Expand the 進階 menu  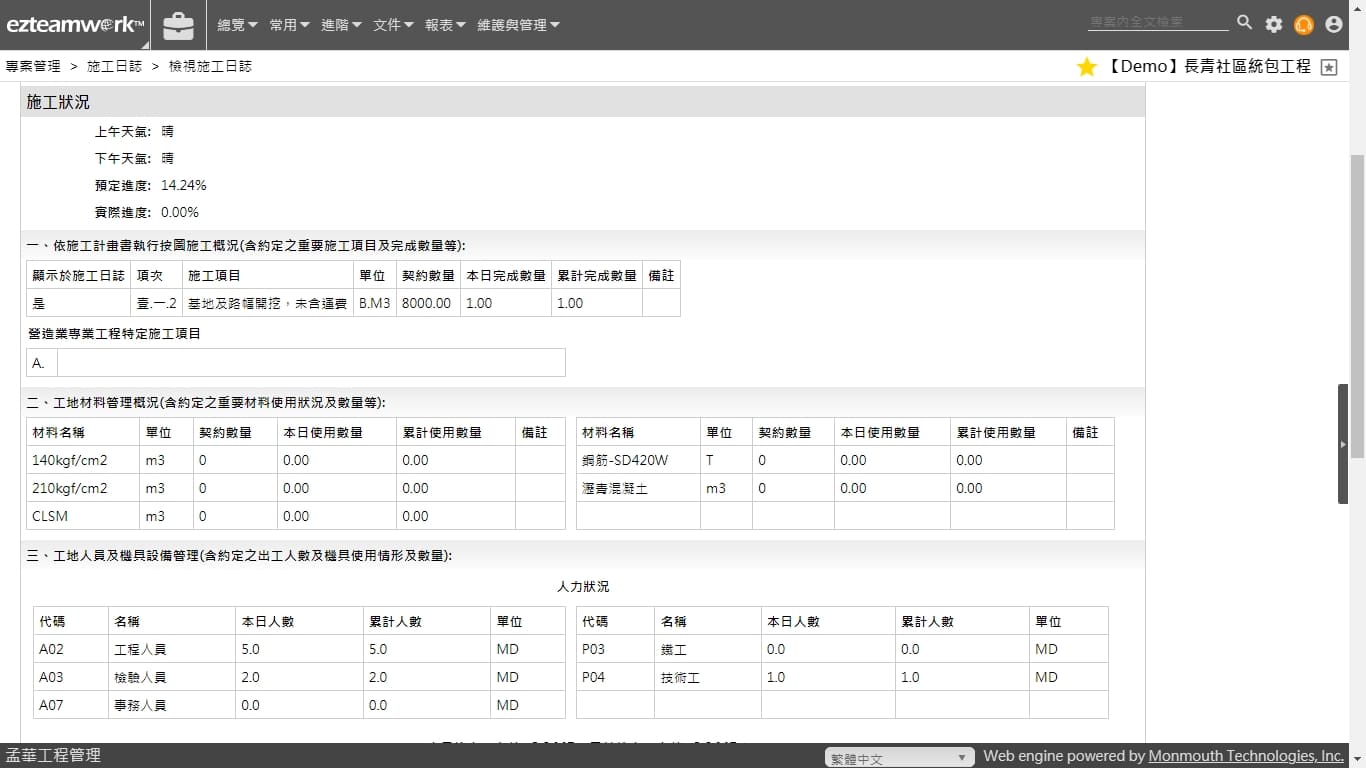[x=341, y=25]
